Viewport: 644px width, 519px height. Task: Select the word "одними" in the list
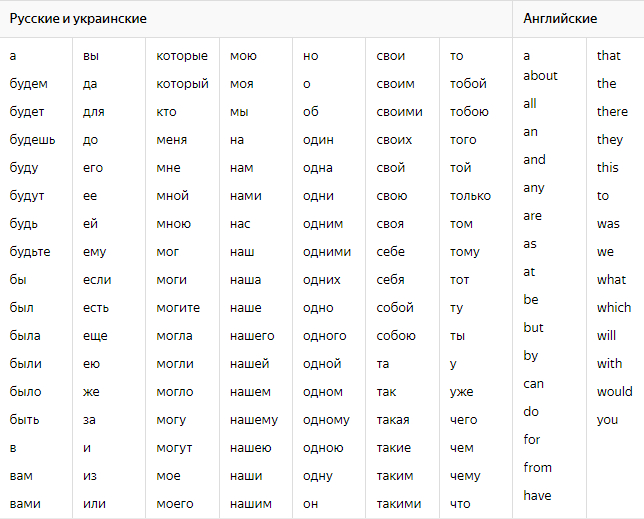(327, 252)
